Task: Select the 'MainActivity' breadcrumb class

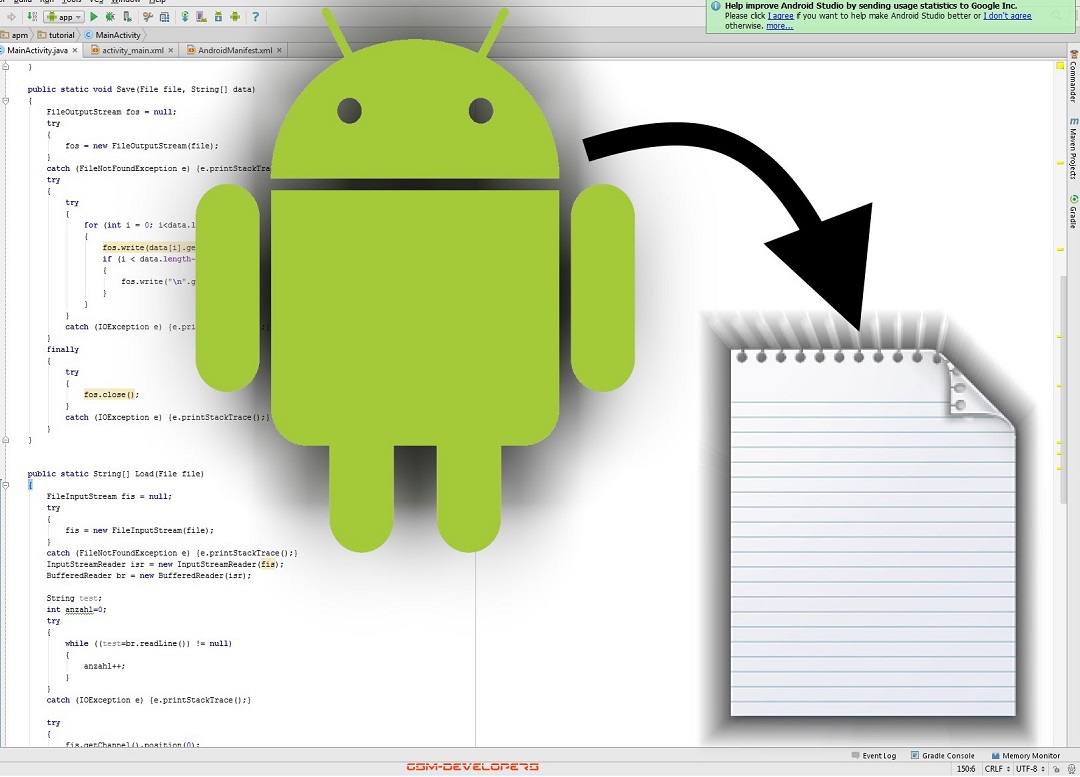Action: tap(112, 35)
